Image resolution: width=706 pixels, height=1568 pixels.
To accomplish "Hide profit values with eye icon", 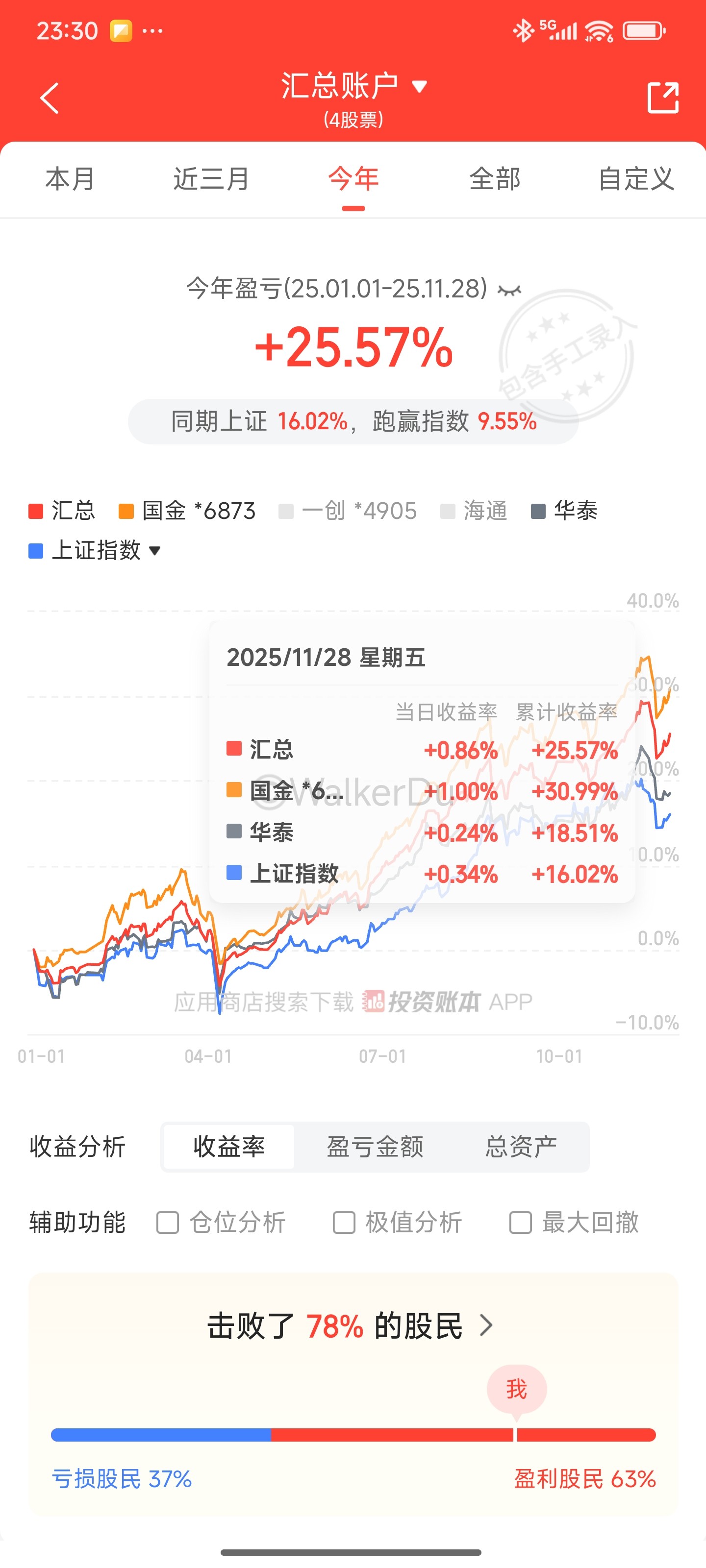I will click(509, 291).
